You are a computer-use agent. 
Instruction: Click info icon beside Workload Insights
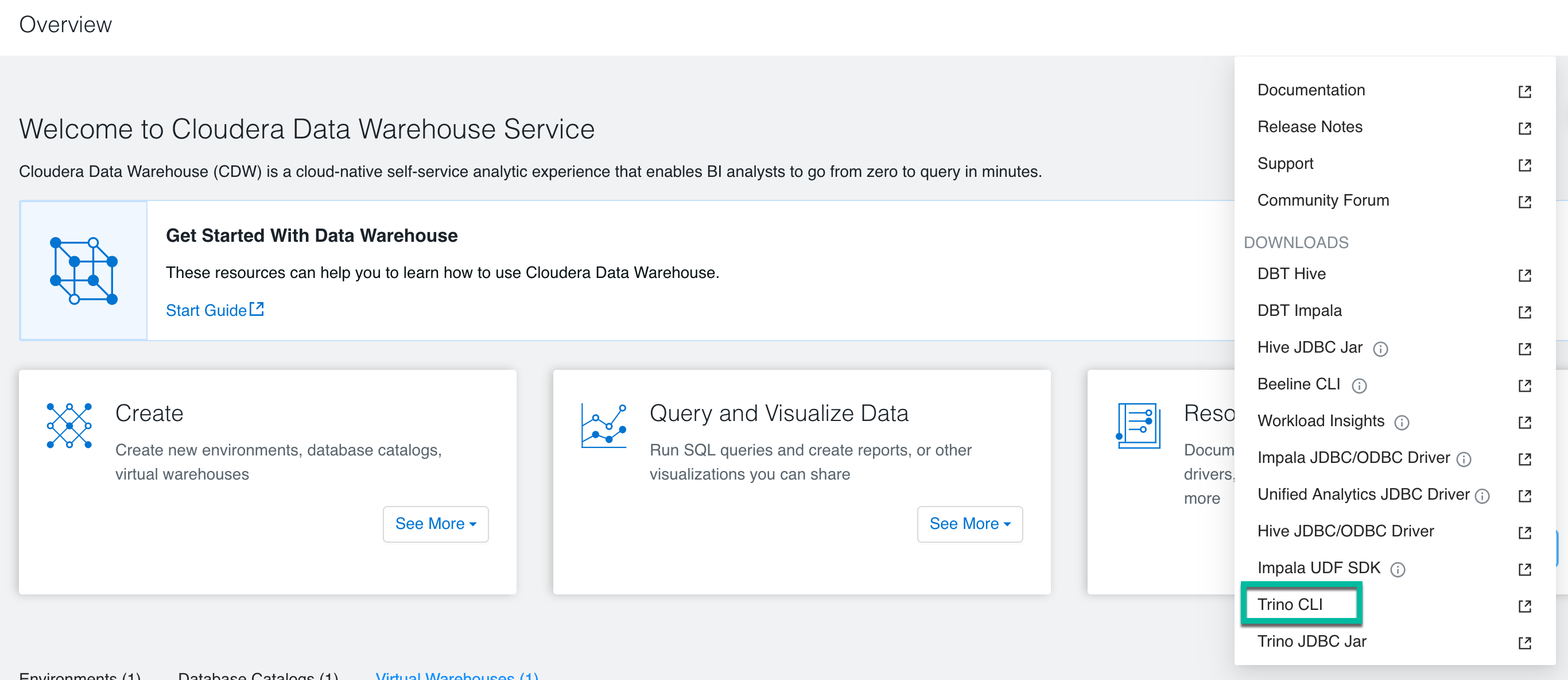click(x=1401, y=422)
